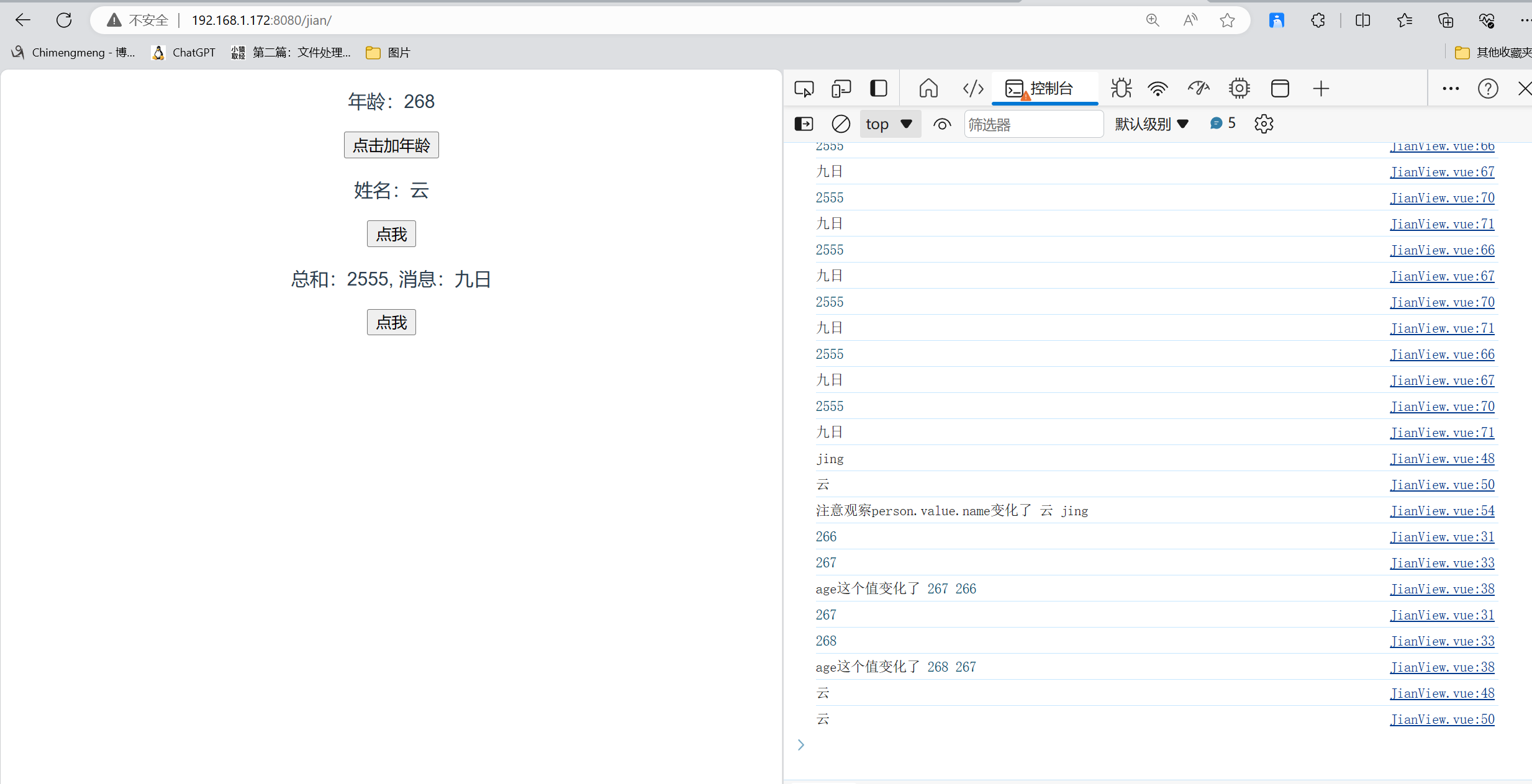Image resolution: width=1532 pixels, height=784 pixels.
Task: Open the zoom control in address bar
Action: [x=1153, y=20]
